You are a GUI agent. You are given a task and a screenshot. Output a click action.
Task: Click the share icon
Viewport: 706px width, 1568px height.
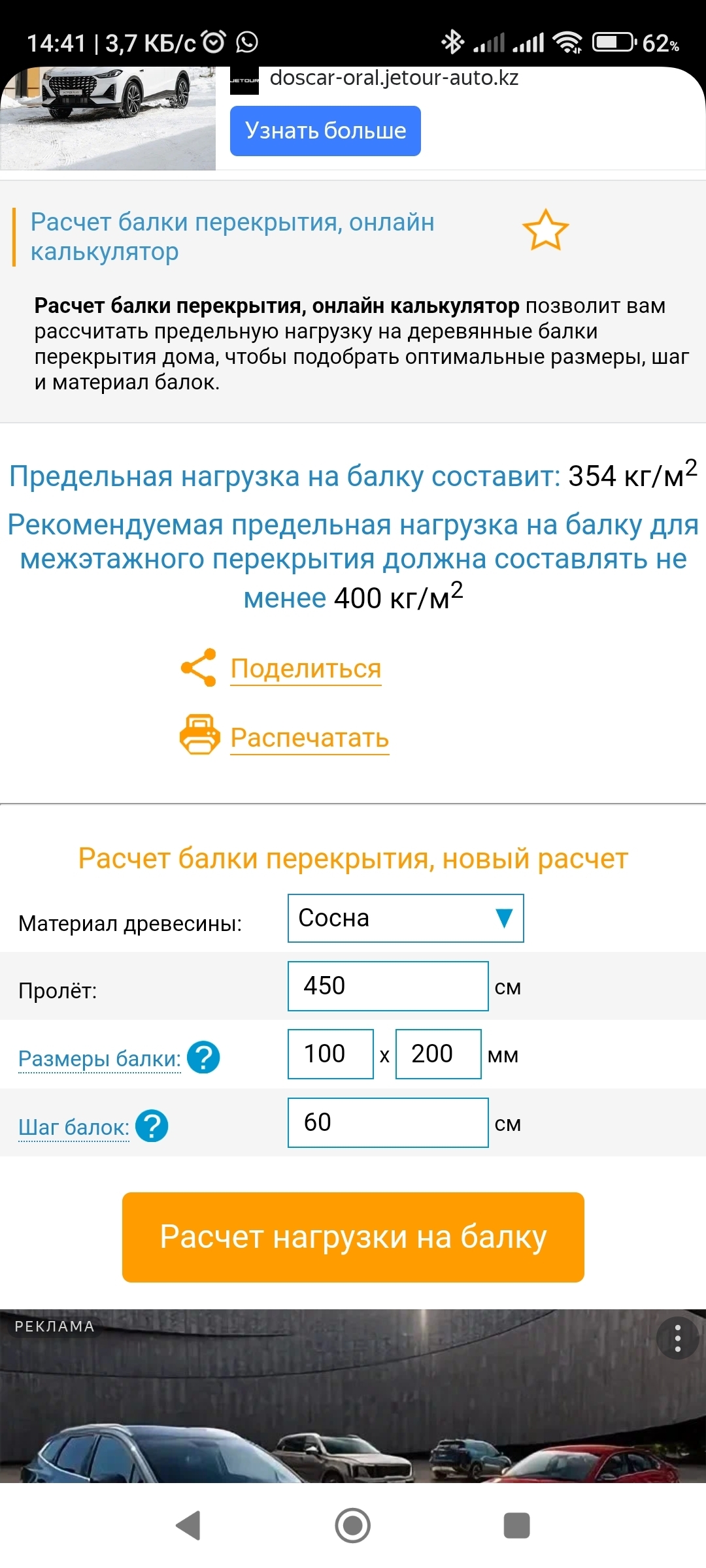(199, 668)
